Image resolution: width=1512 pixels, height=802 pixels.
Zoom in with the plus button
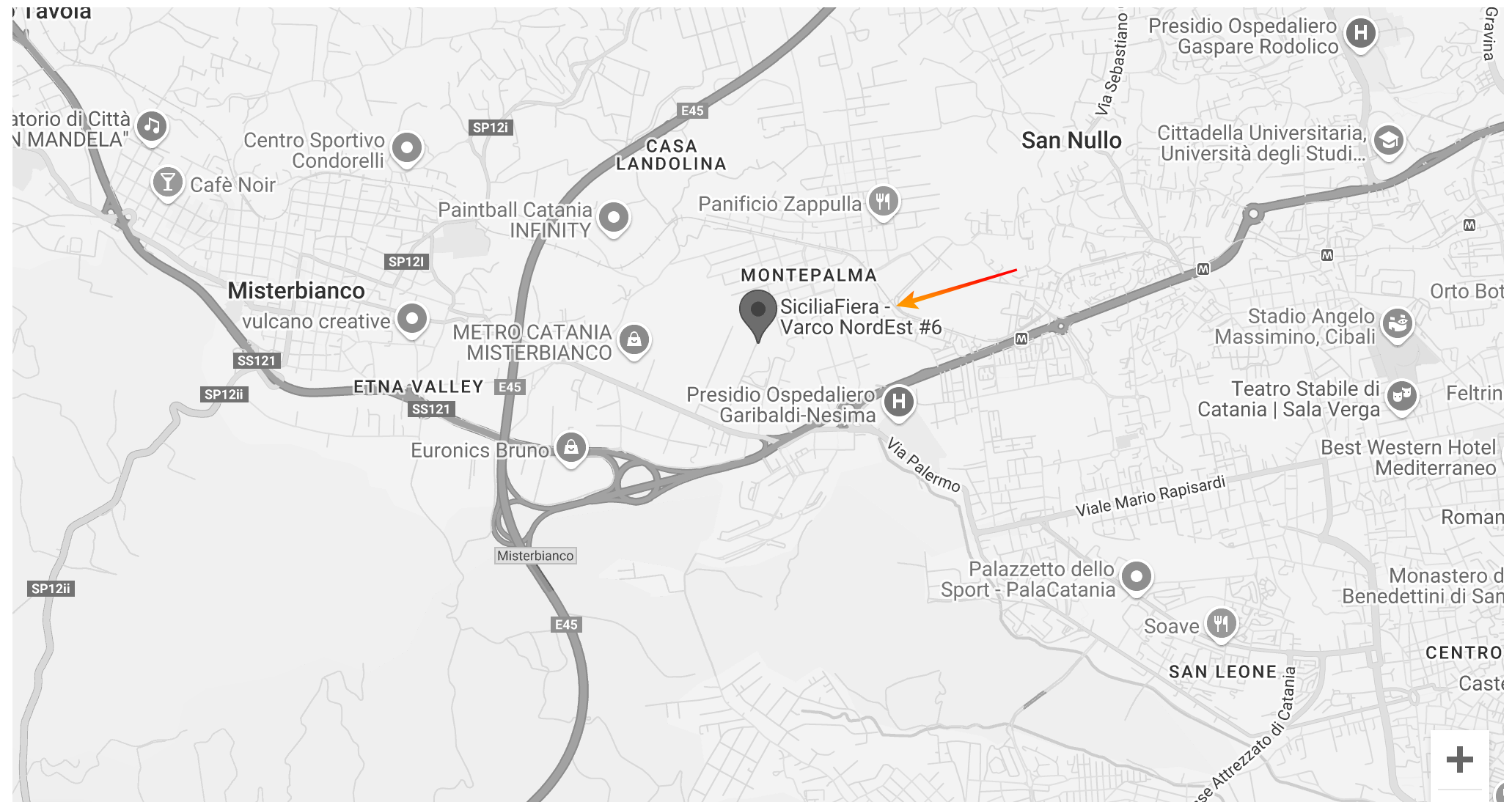coord(1459,759)
